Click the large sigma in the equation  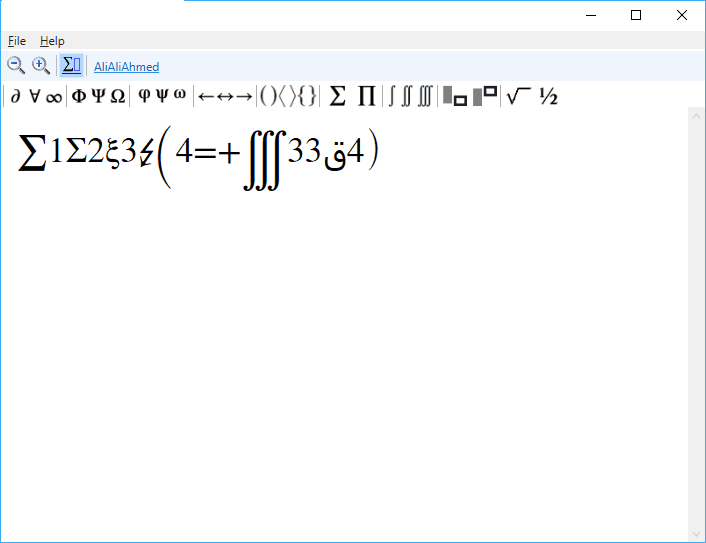pos(32,153)
